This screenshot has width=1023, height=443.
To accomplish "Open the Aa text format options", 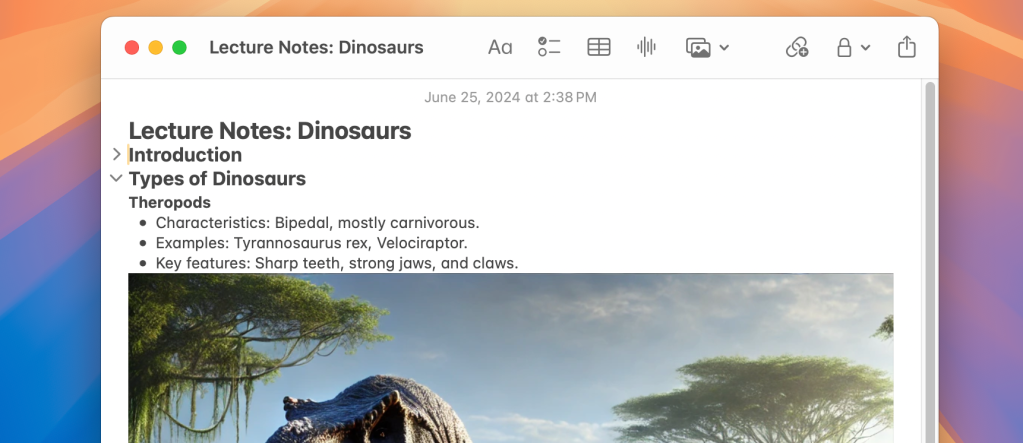I will click(500, 47).
